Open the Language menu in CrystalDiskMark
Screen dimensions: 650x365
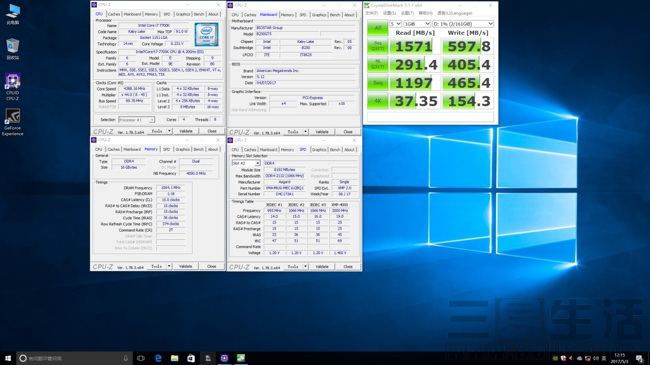click(455, 13)
